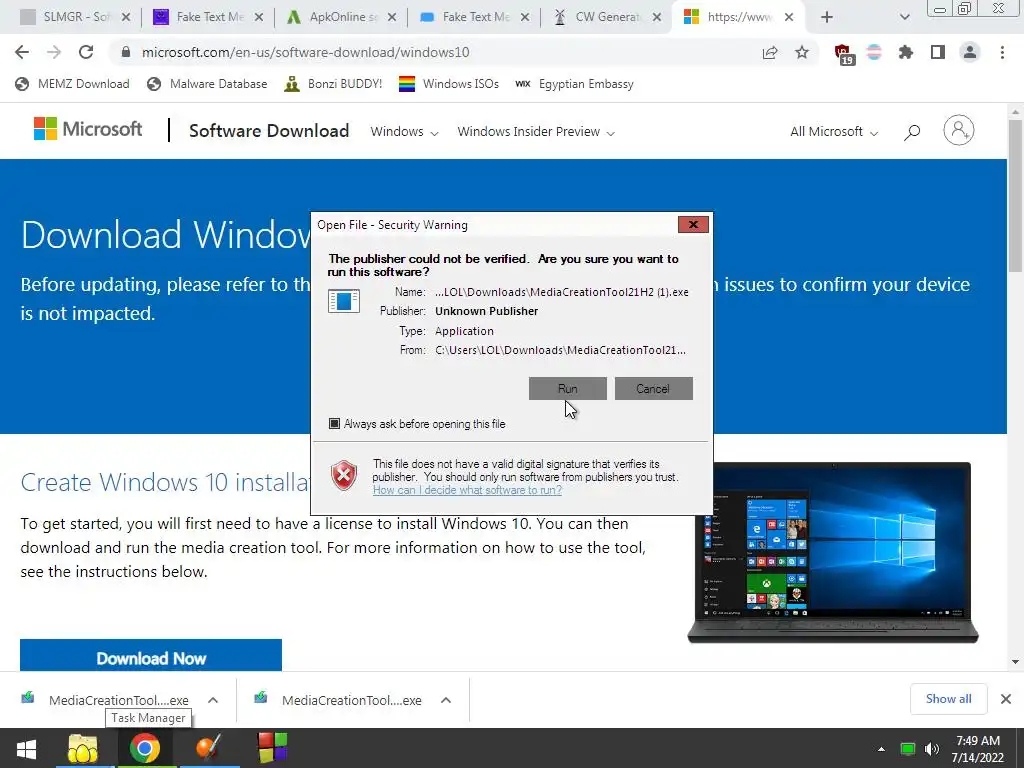The height and width of the screenshot is (768, 1024).
Task: Click the Microsoft logo
Action: click(88, 129)
